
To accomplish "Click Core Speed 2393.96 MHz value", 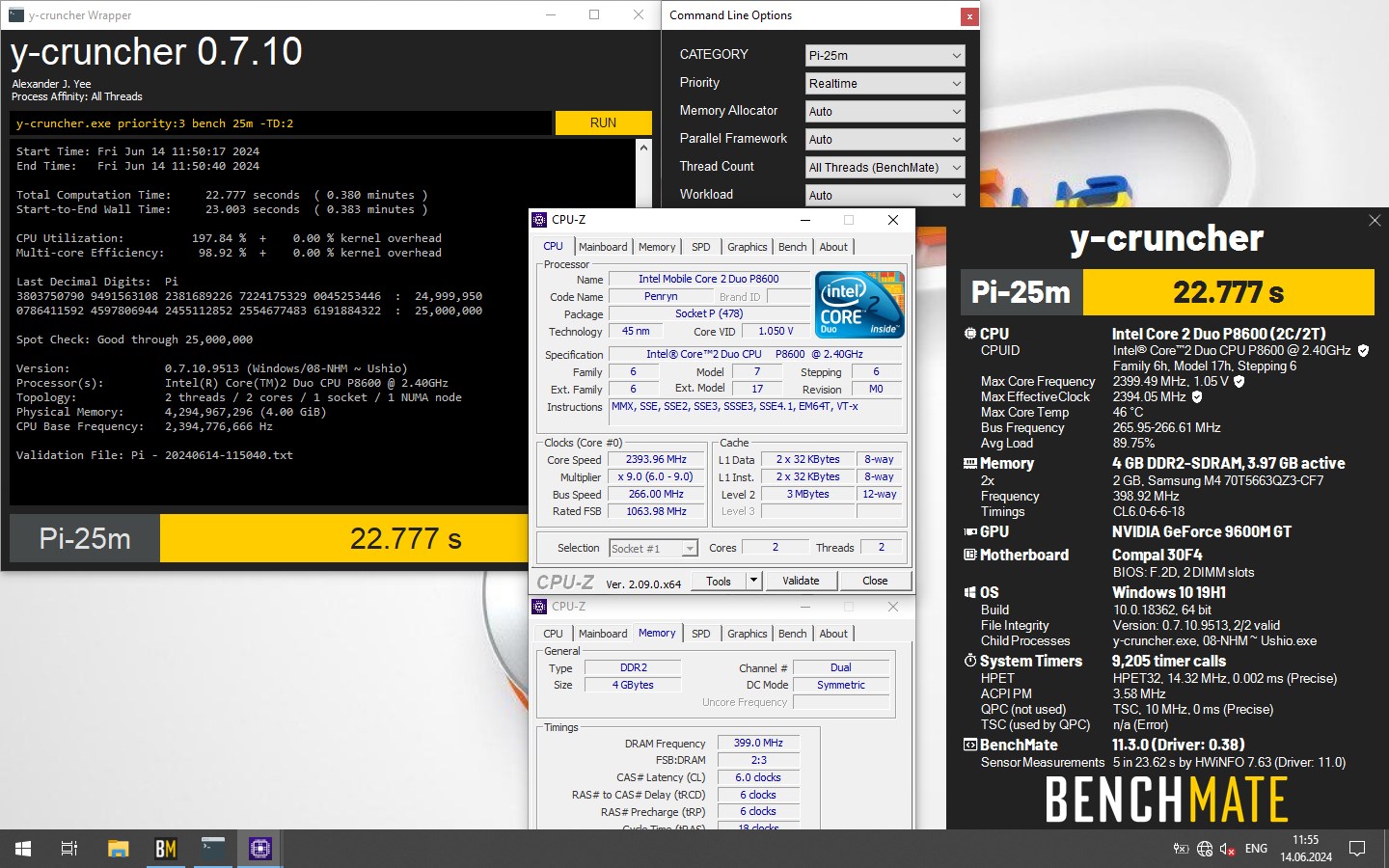I will (x=656, y=460).
